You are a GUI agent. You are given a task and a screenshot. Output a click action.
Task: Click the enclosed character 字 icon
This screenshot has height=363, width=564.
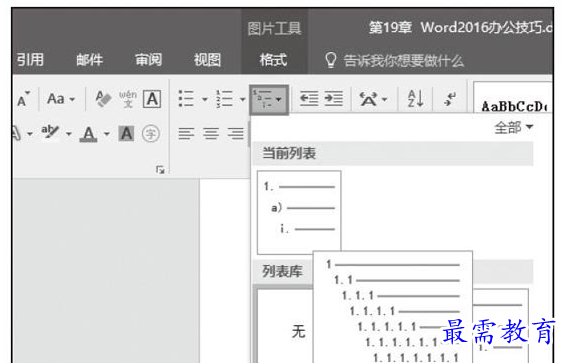(x=151, y=134)
